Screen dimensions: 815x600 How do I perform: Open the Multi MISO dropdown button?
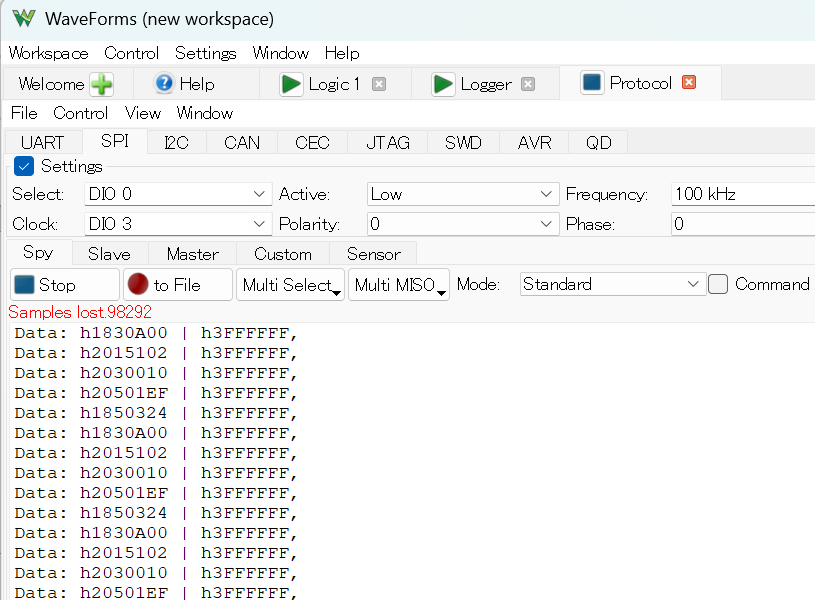point(399,284)
